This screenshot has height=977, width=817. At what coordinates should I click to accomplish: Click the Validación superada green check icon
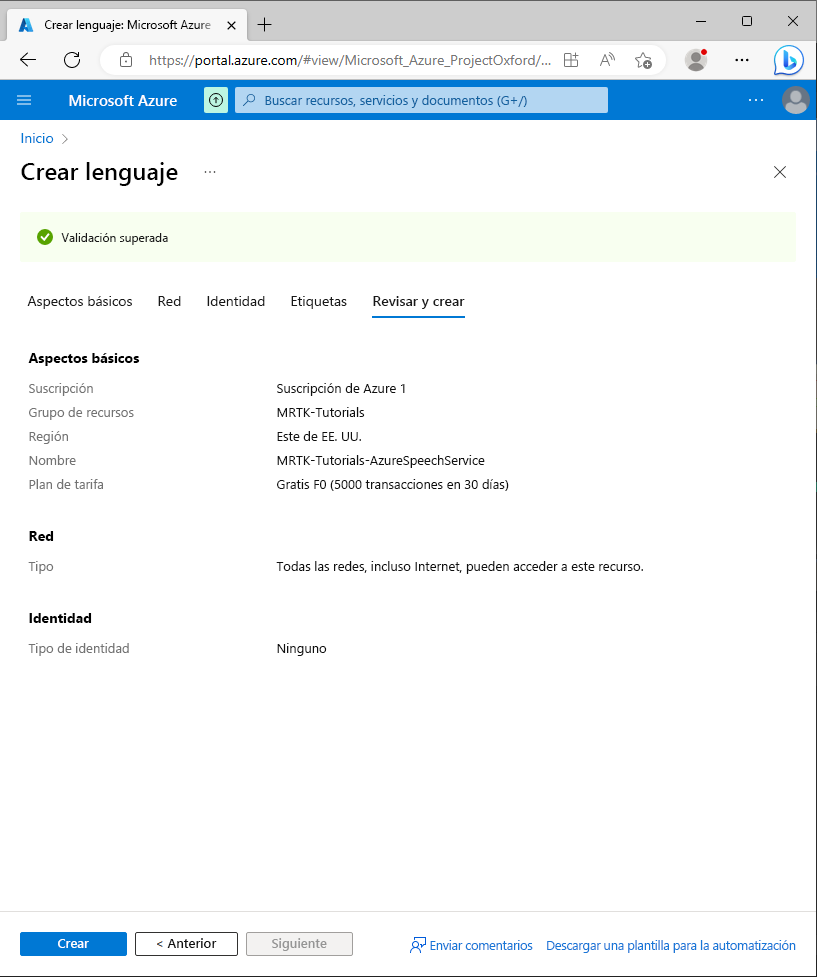[x=45, y=237]
